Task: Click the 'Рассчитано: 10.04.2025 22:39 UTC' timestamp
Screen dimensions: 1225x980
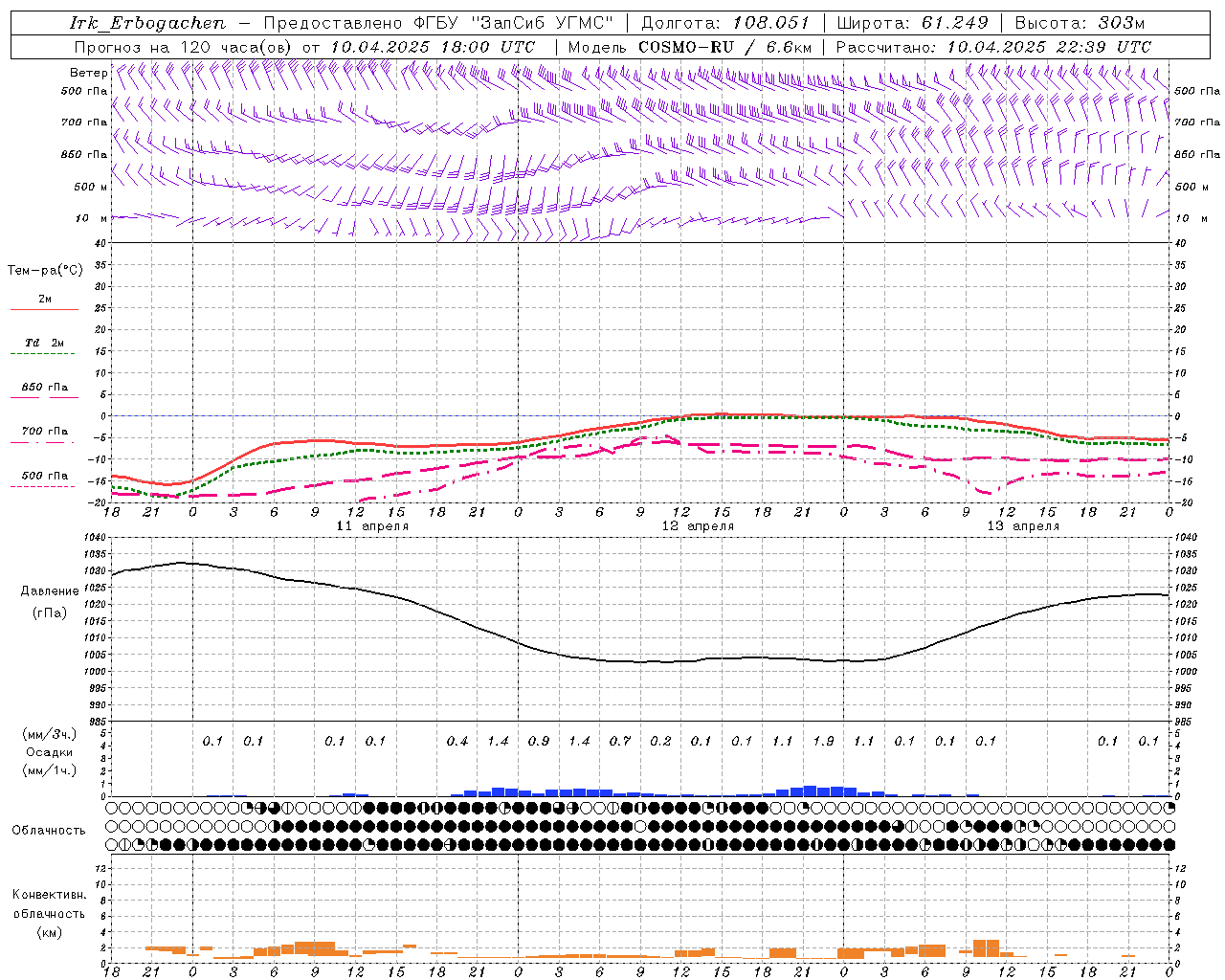Action: pos(993,47)
